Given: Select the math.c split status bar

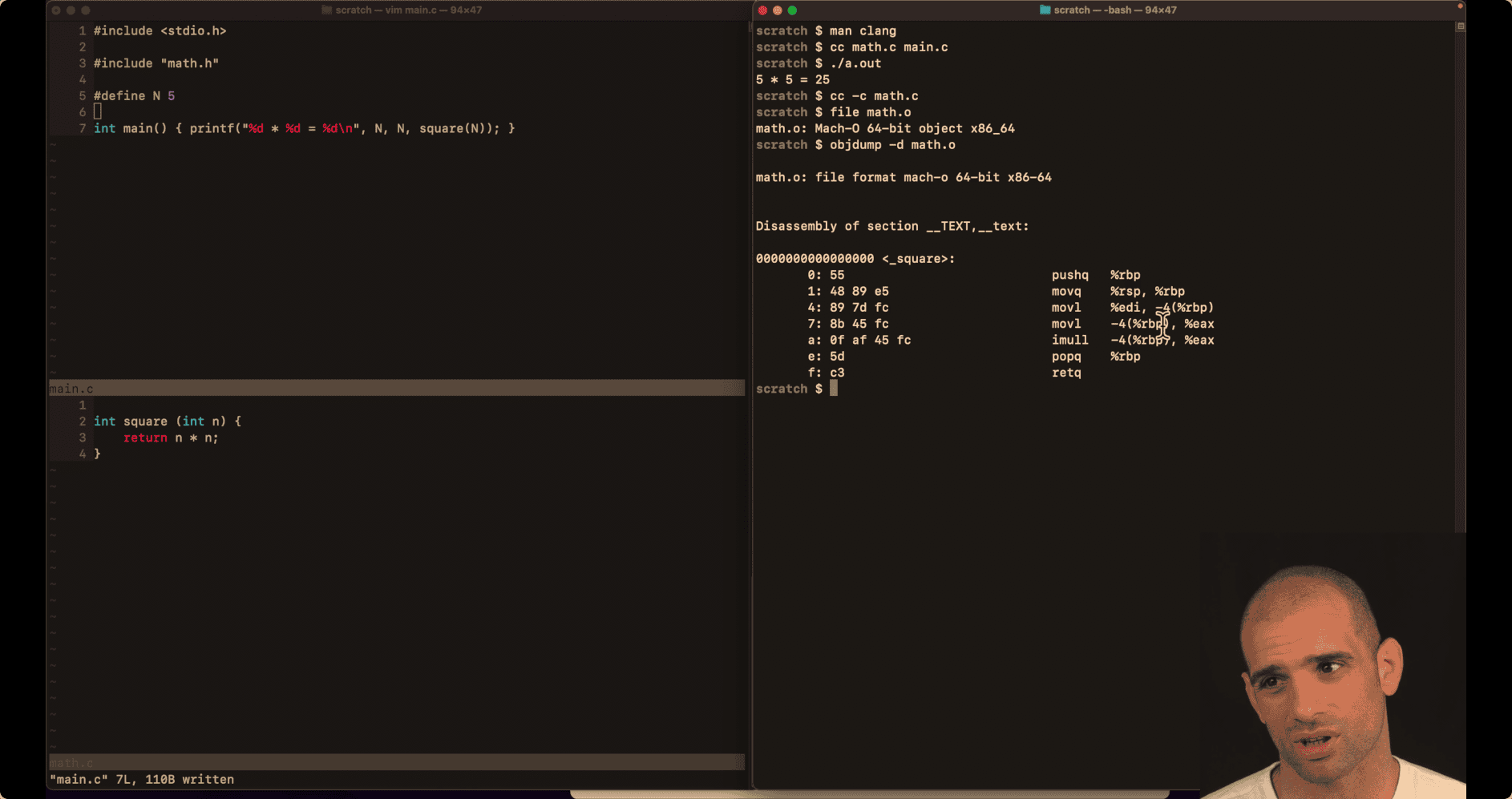Looking at the screenshot, I should pos(397,762).
